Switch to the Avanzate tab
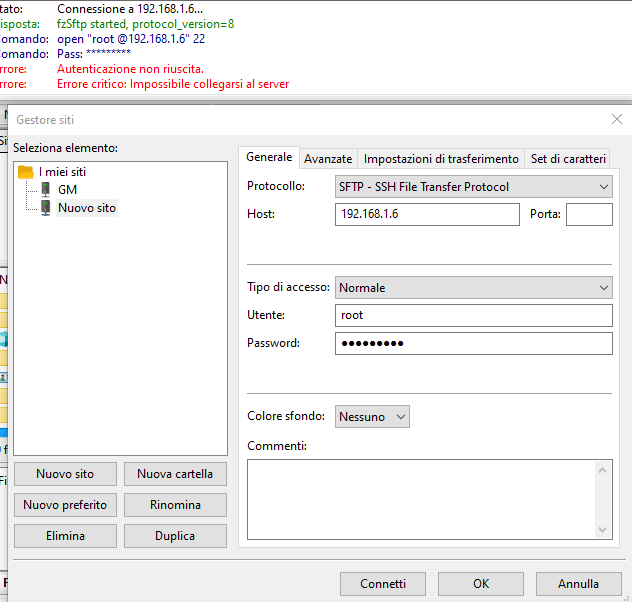Image resolution: width=632 pixels, height=602 pixels. (328, 159)
